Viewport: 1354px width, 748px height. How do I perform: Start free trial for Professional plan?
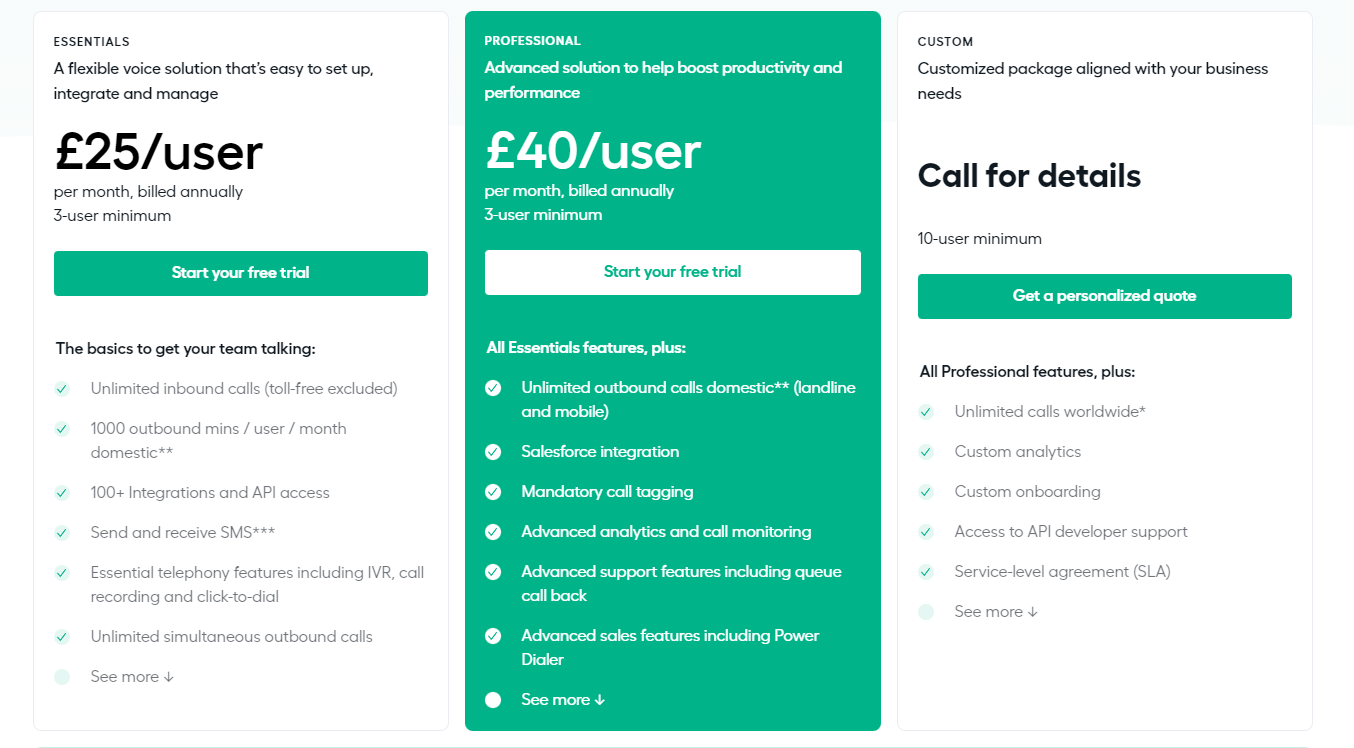[673, 272]
